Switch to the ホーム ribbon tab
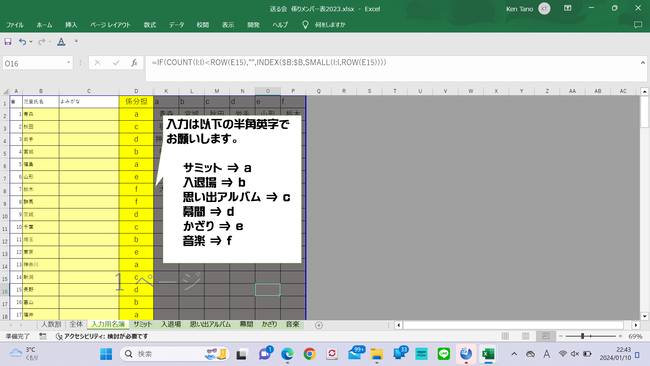 click(44, 25)
